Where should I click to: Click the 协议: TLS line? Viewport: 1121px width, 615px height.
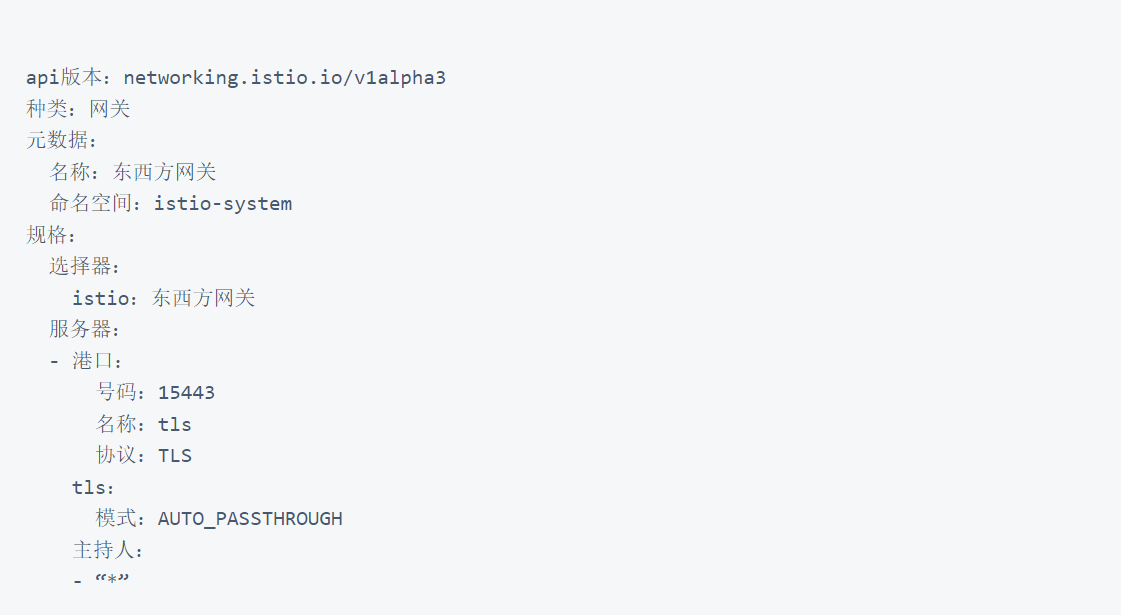click(x=143, y=455)
